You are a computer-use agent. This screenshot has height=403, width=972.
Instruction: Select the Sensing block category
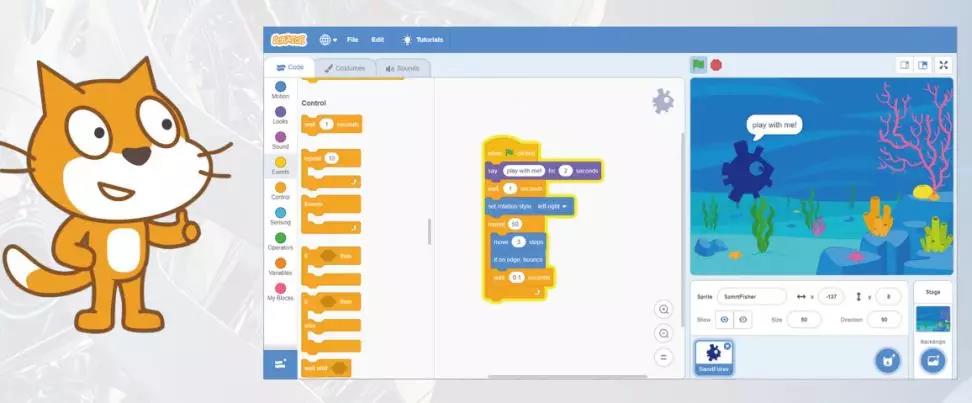[x=280, y=216]
